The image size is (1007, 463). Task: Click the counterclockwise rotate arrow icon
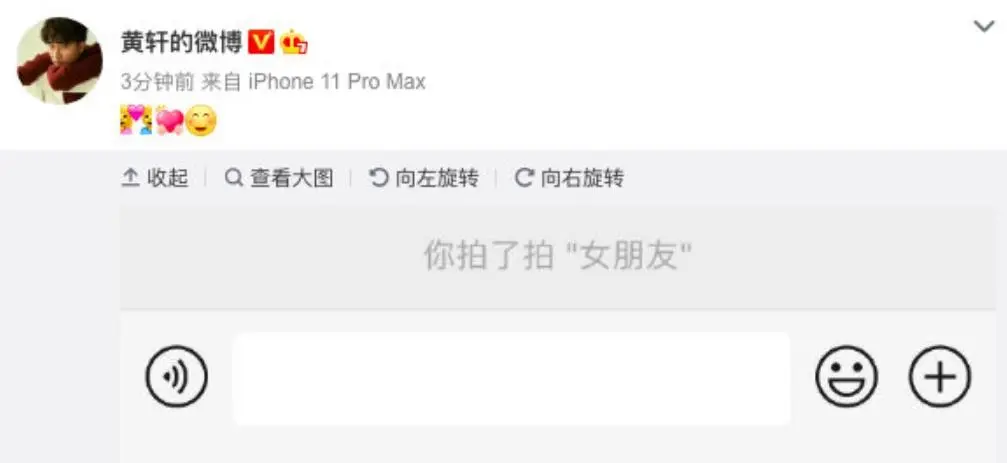click(379, 177)
